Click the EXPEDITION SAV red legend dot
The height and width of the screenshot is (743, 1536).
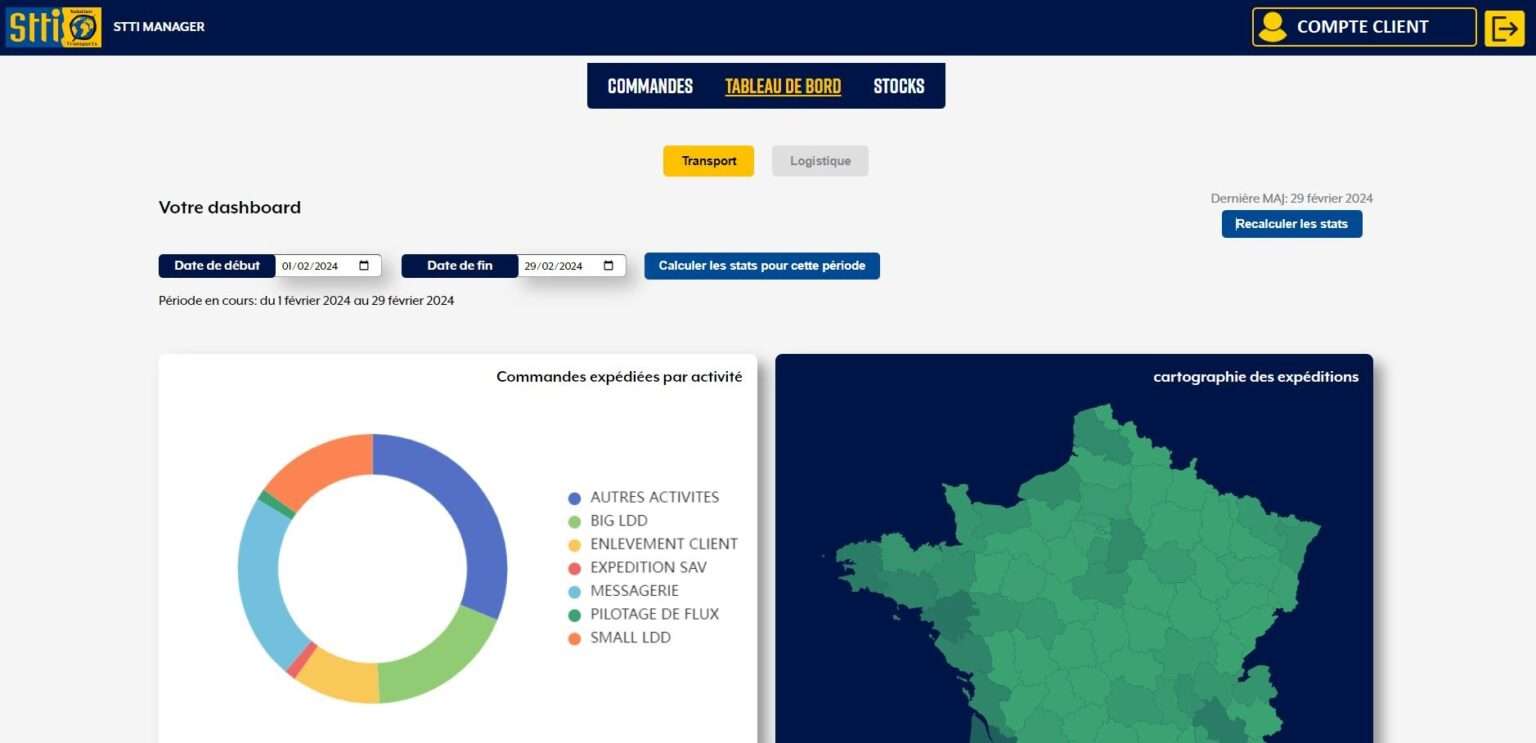[574, 567]
